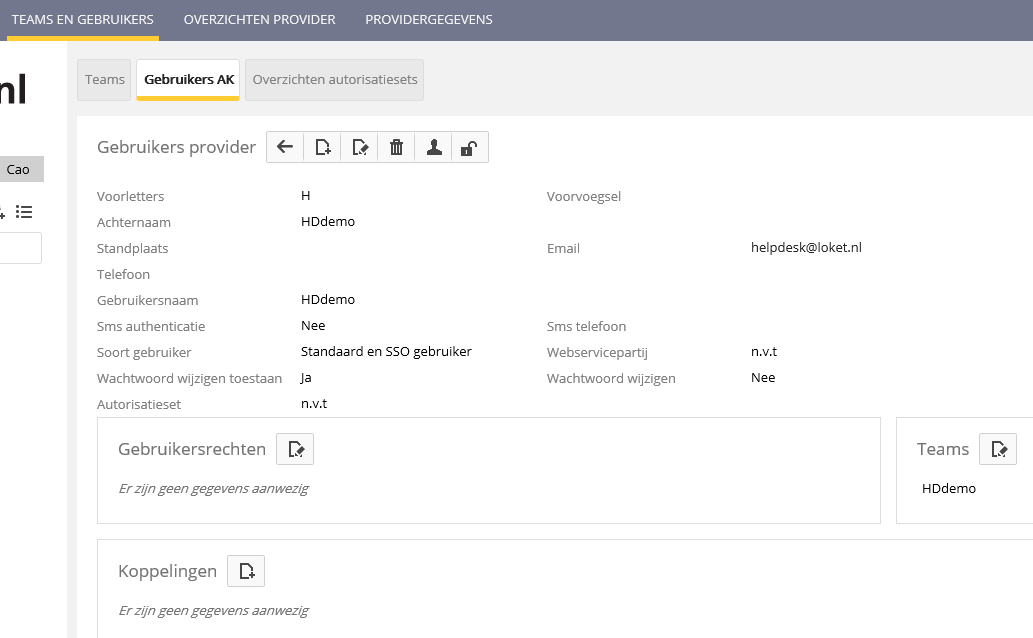This screenshot has height=638, width=1033.
Task: Add a new Koppelingen entry
Action: point(246,571)
